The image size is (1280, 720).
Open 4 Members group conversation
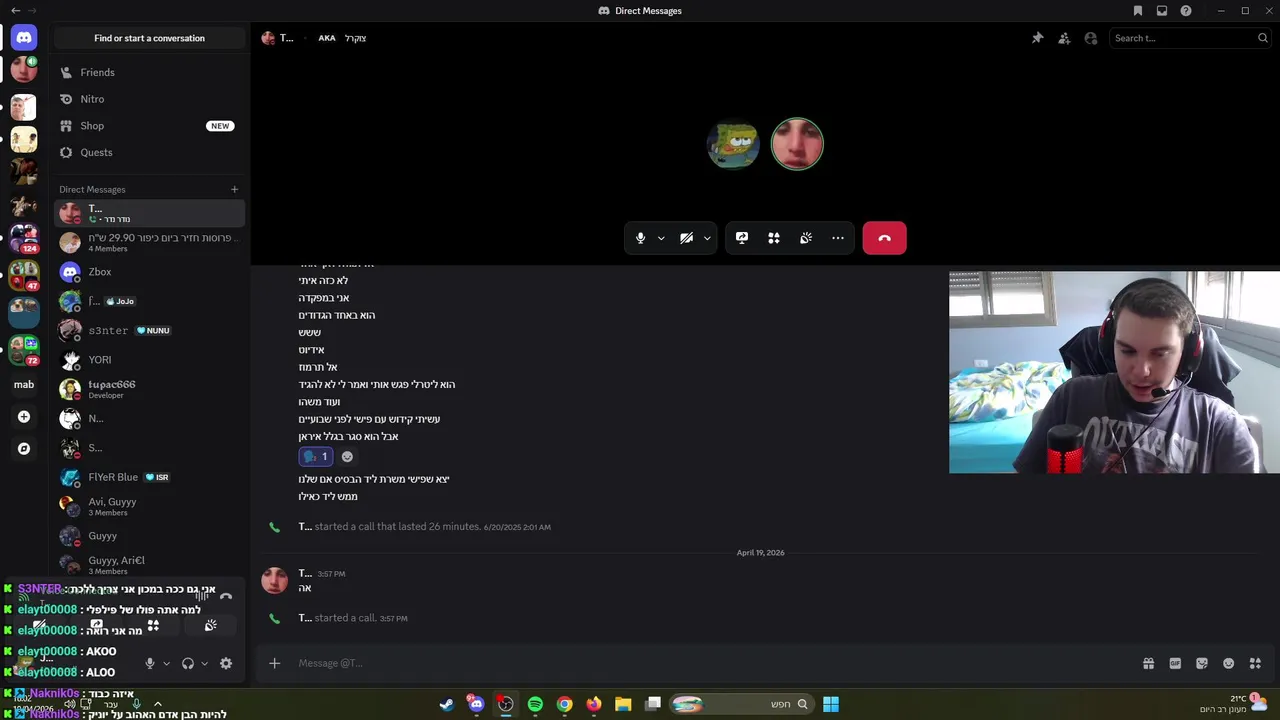coord(149,243)
